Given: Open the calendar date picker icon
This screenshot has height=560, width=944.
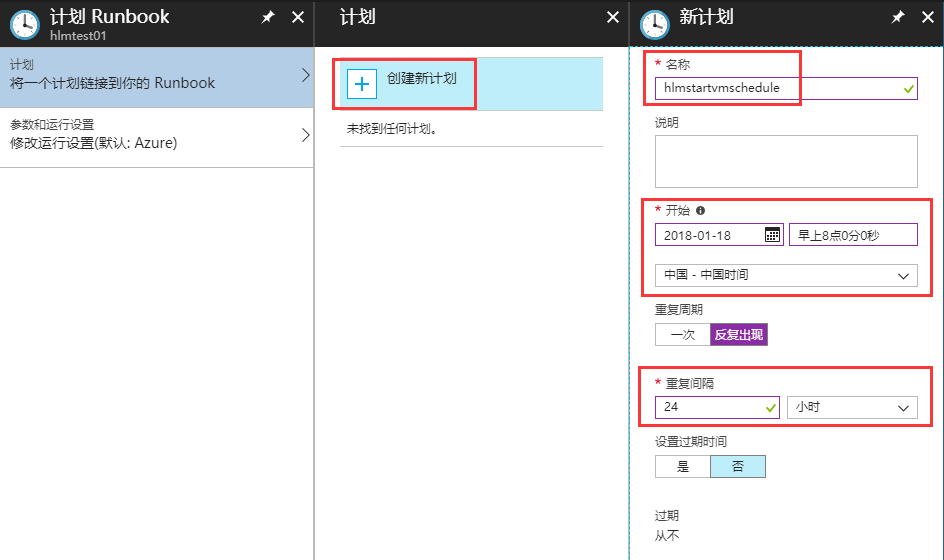Looking at the screenshot, I should coord(772,235).
